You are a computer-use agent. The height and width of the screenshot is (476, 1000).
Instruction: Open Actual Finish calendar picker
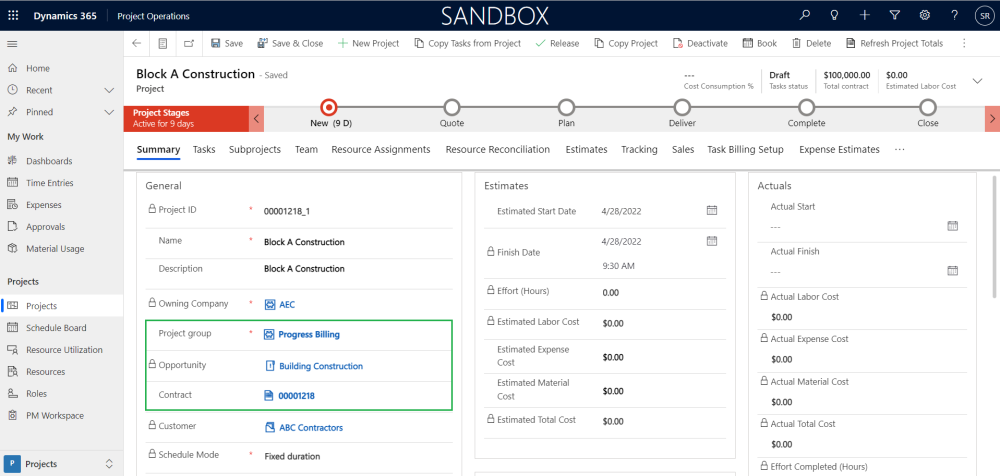pos(953,271)
